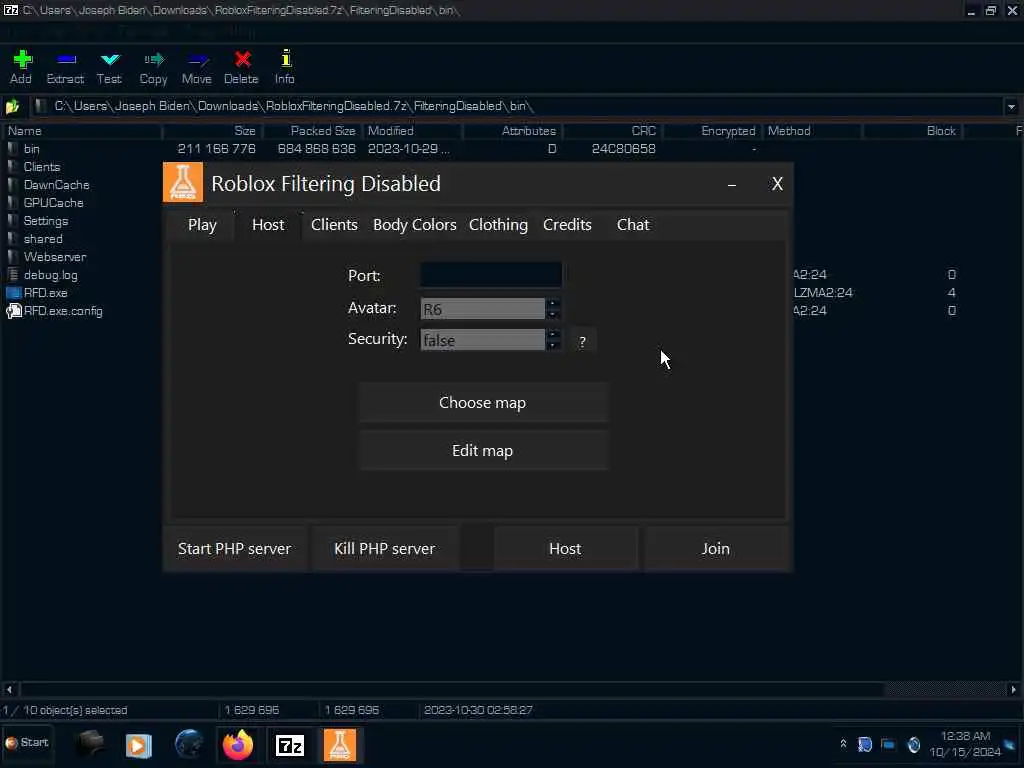Viewport: 1024px width, 768px height.
Task: Open the address bar history dropdown arrow
Action: [x=1011, y=106]
